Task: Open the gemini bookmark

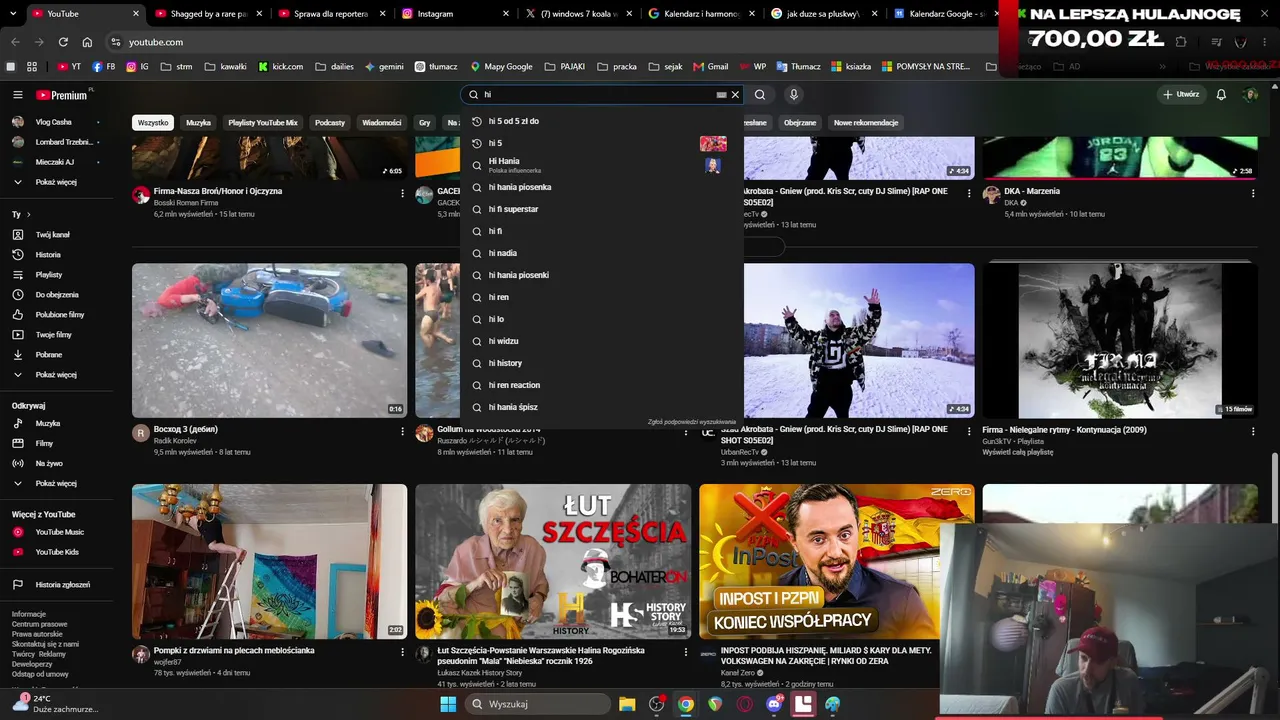Action: point(384,67)
